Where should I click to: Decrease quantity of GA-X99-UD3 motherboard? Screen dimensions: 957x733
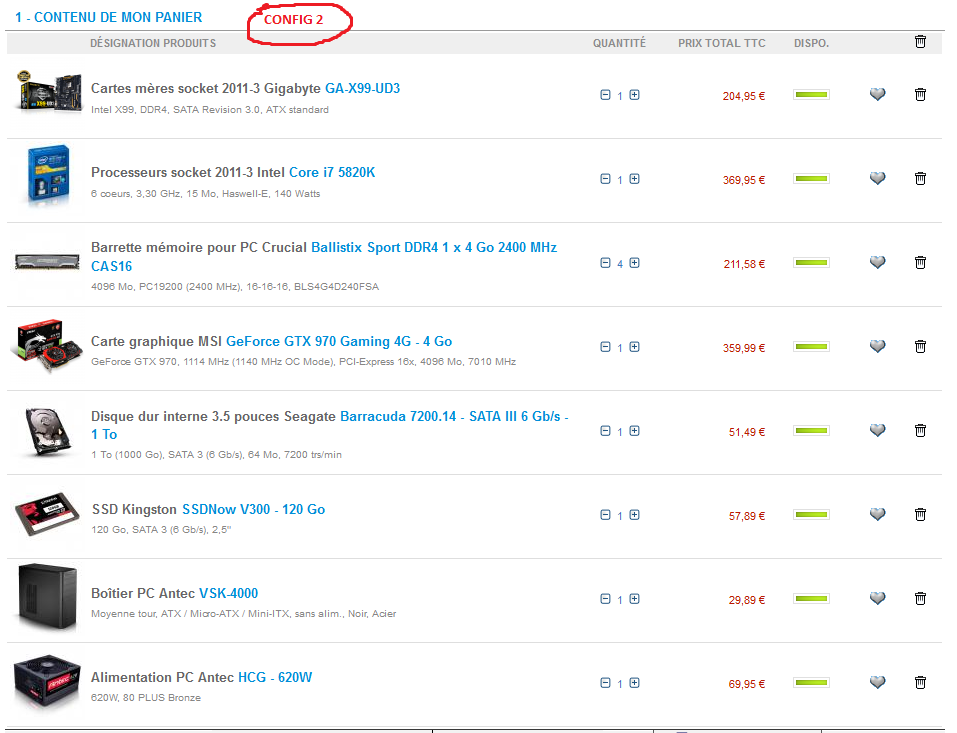click(605, 95)
